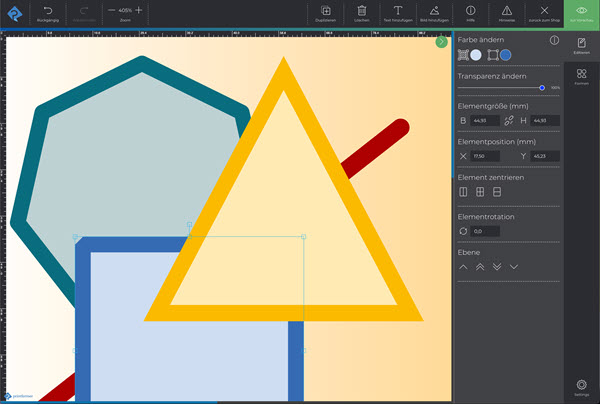Screen dimensions: 600x405
Task: Bring layer to front with the double up chevron
Action: click(480, 267)
